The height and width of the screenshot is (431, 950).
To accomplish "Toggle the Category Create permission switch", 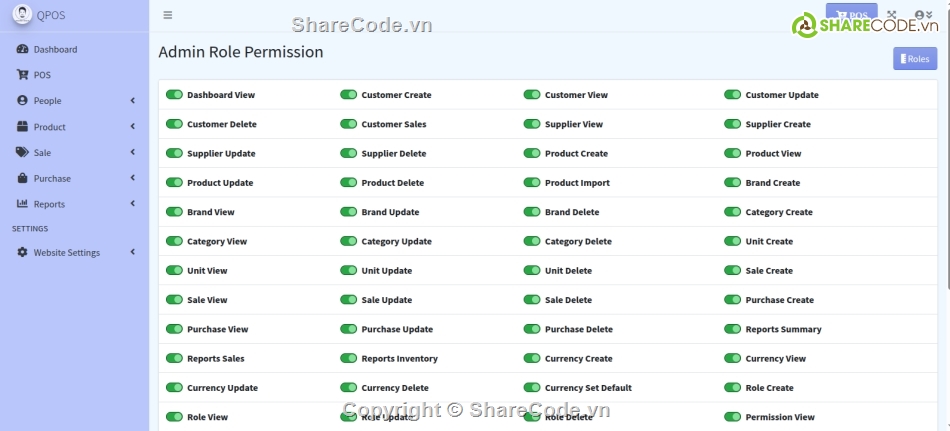I will tap(732, 212).
